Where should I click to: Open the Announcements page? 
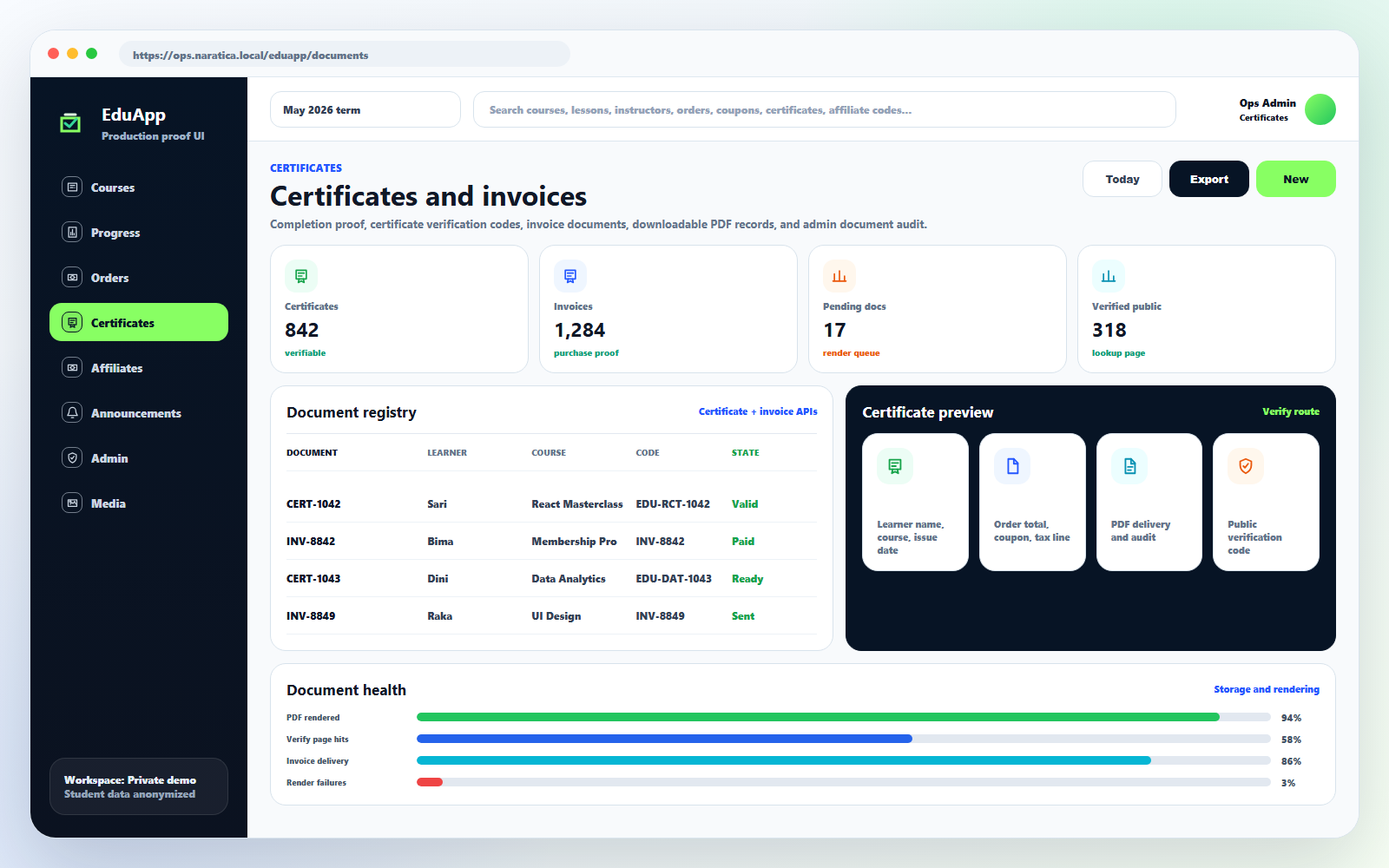(139, 412)
